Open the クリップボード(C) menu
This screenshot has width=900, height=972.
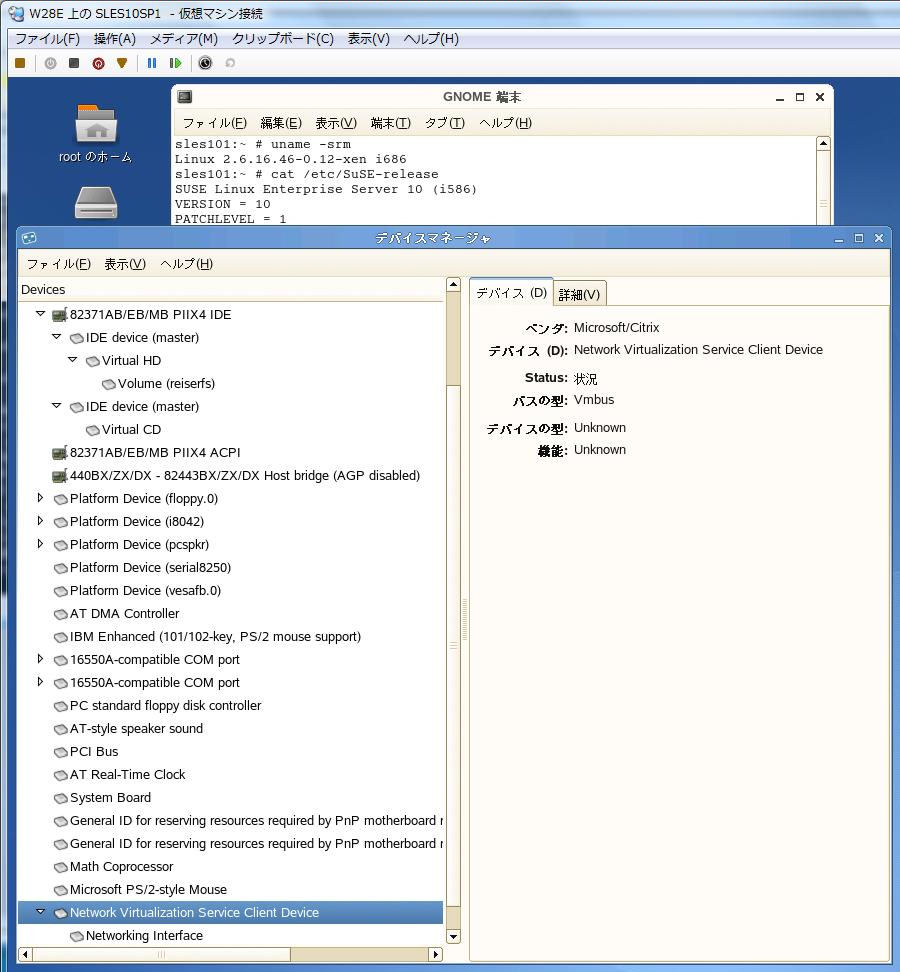pyautogui.click(x=283, y=39)
